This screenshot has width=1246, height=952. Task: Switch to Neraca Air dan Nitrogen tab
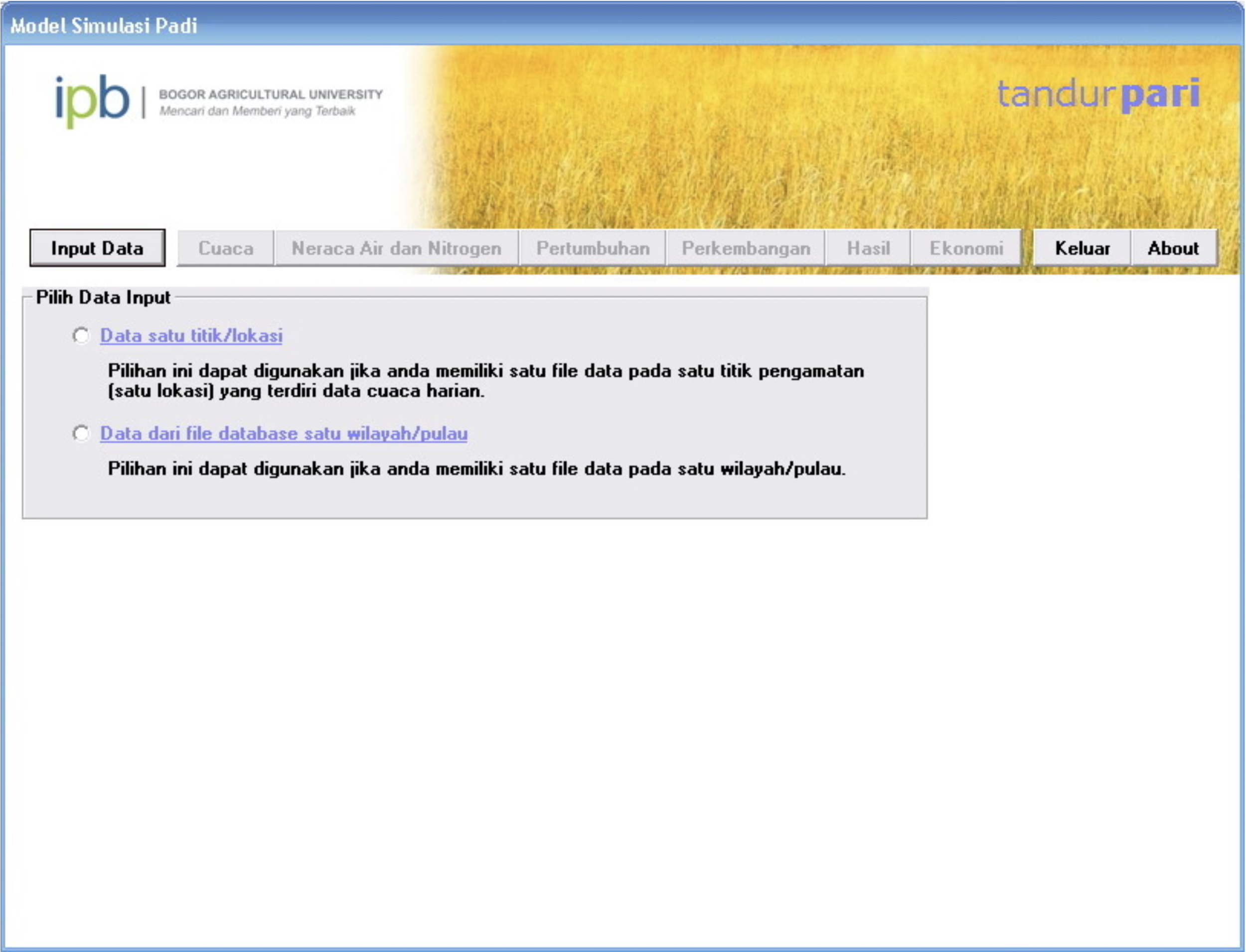[396, 248]
